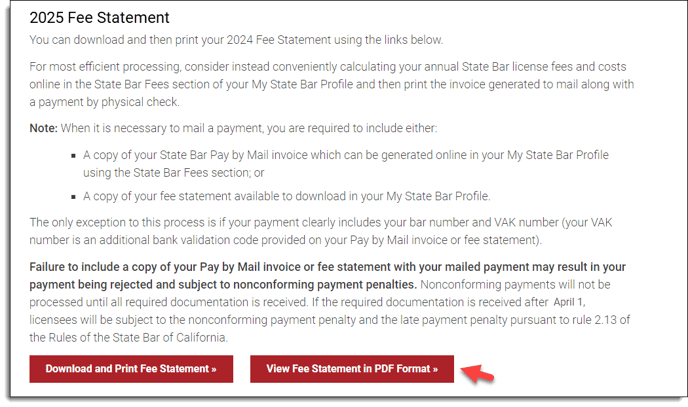Click the Download and Print Fee Statement button
Viewport: 688px width, 407px height.
click(x=131, y=369)
